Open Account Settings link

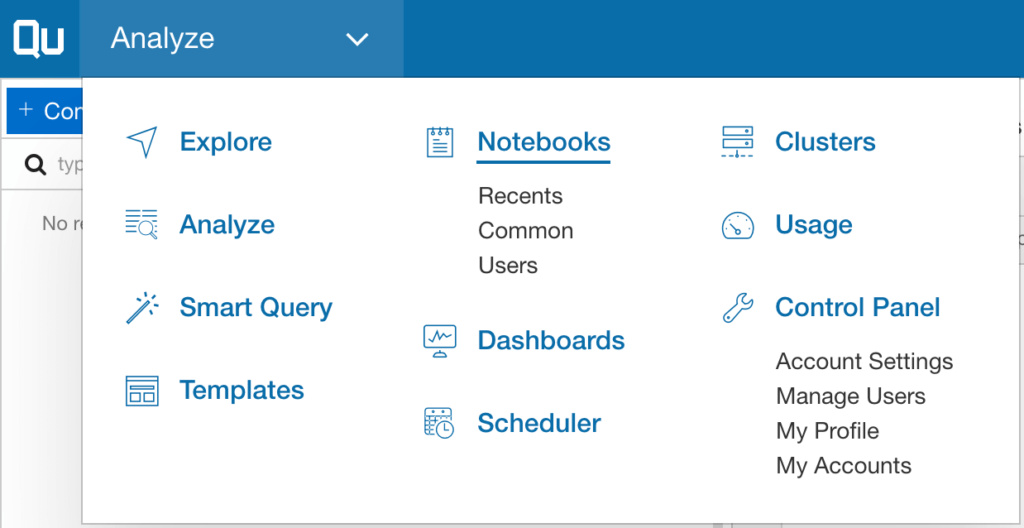click(x=864, y=361)
